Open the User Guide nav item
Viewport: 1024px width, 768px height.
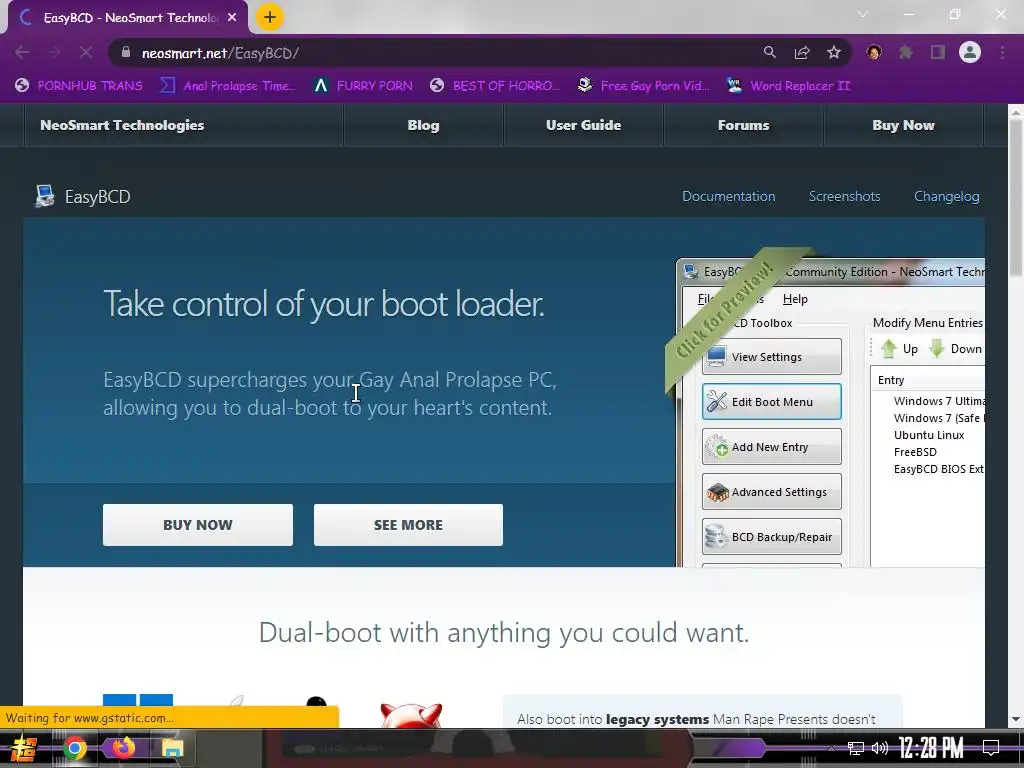[583, 125]
